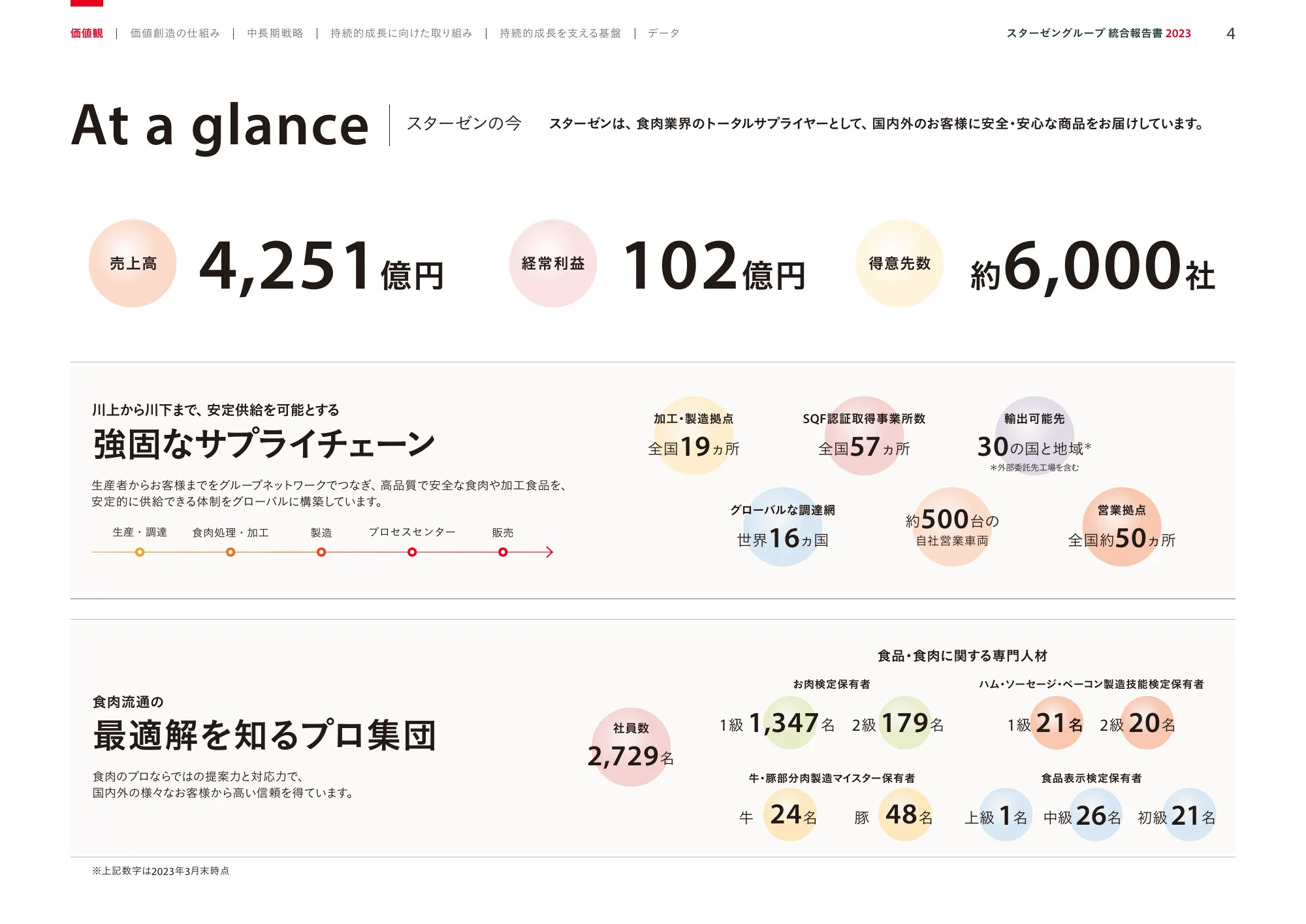Screen dimensions: 1306x924
Task: Switch to 持続的成長を支える基盤 tab
Action: pos(560,33)
